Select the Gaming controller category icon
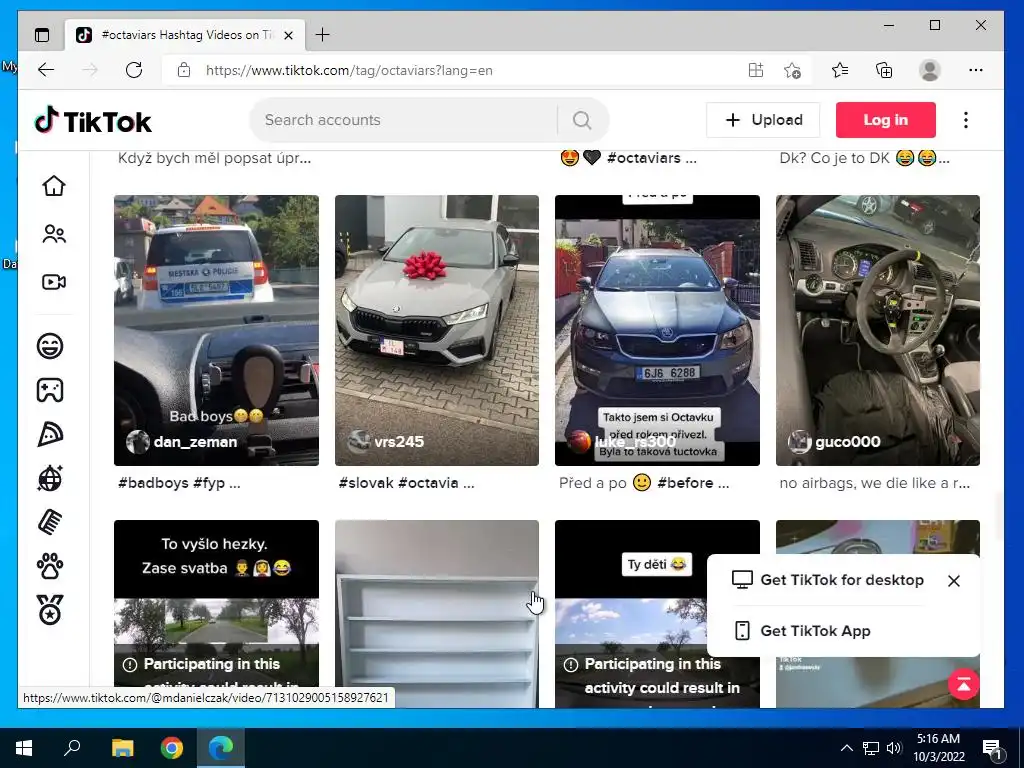Screen dimensions: 1024x768 [x=50, y=390]
